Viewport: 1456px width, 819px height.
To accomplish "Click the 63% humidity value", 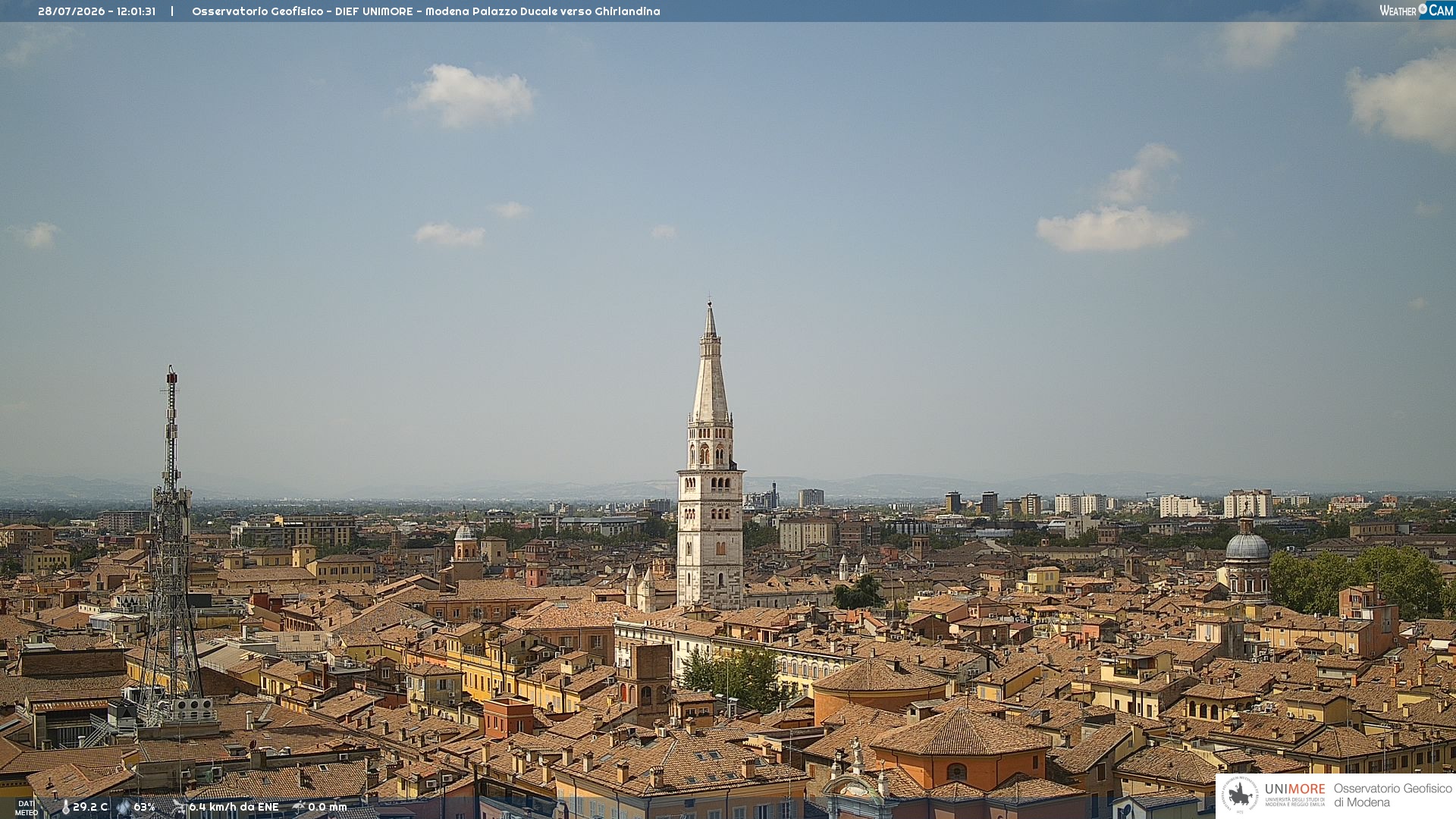I will point(144,808).
